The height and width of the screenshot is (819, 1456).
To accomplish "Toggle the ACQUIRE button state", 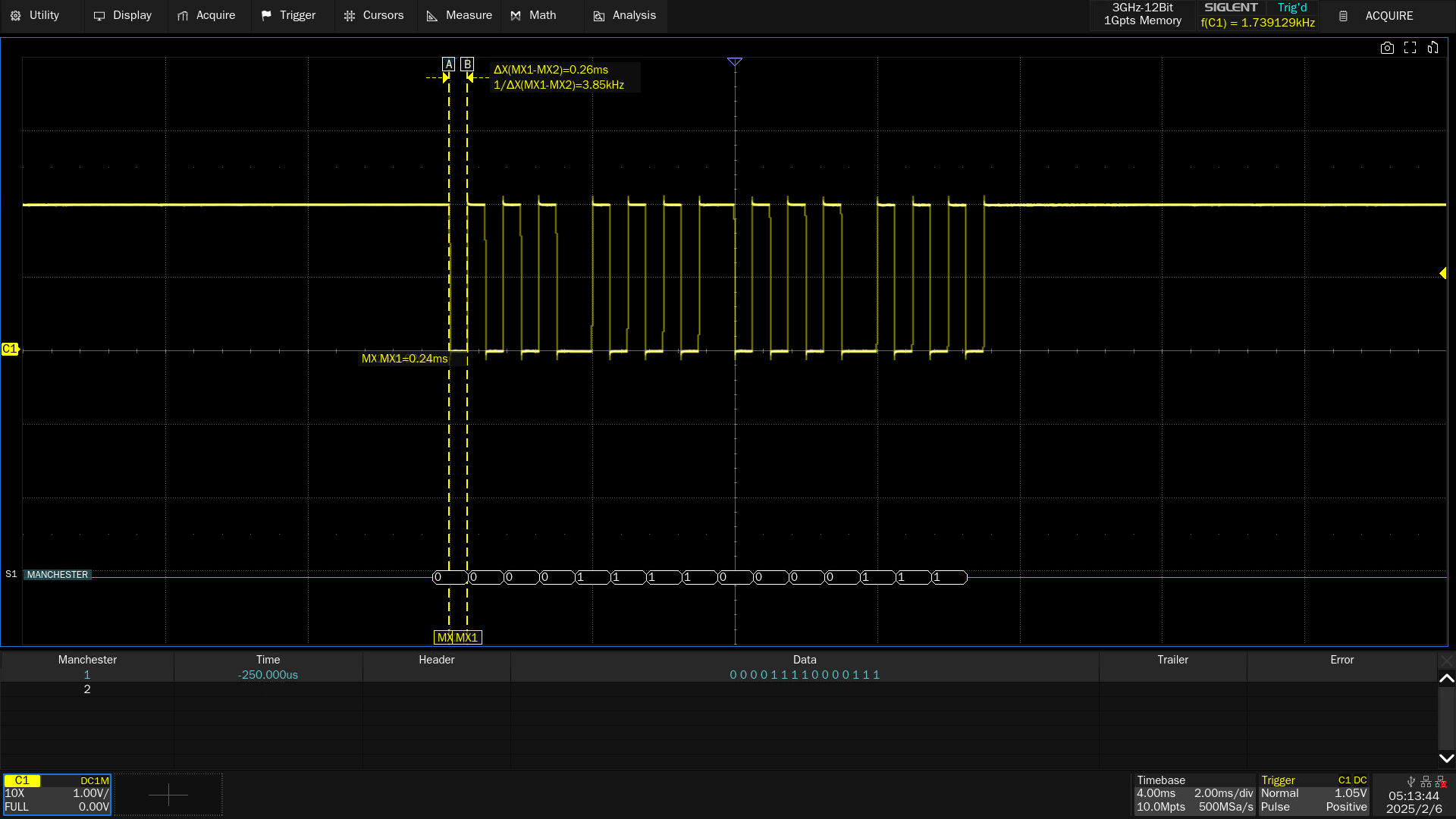I will pyautogui.click(x=1390, y=15).
